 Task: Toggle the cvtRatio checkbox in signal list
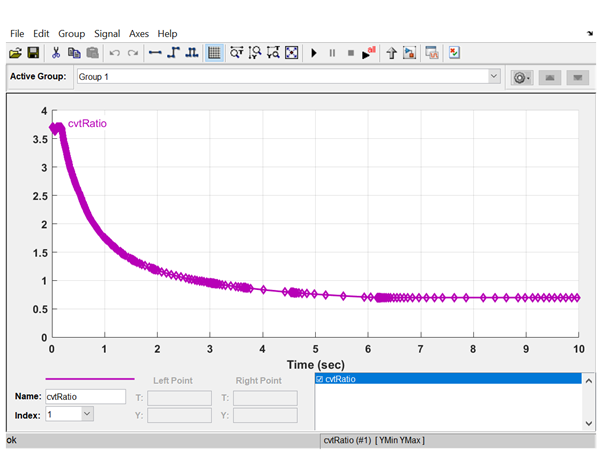[320, 380]
